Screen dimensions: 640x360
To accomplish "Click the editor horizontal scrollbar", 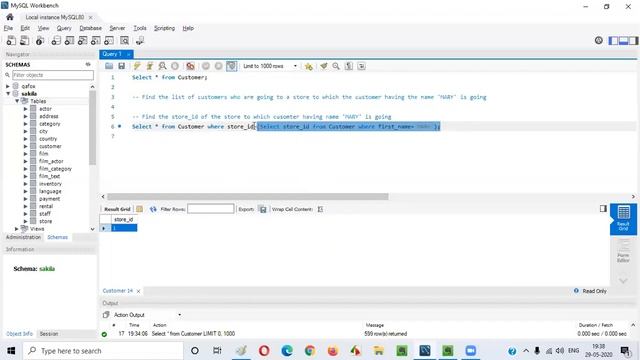I will 247,197.
